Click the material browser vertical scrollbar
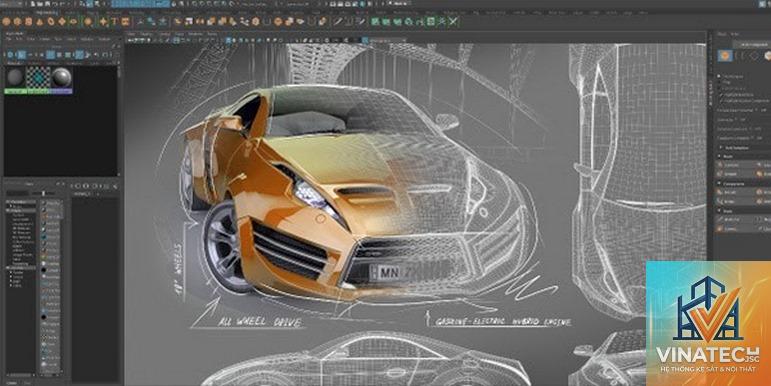 (119, 120)
